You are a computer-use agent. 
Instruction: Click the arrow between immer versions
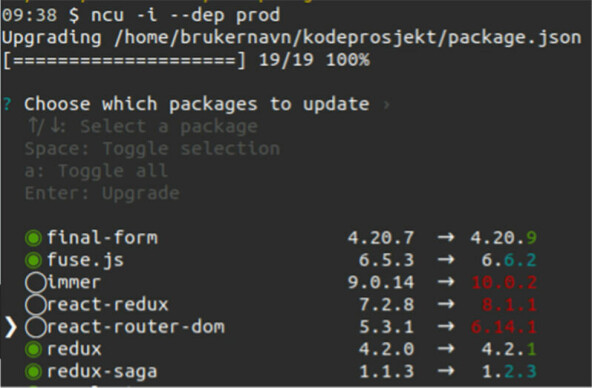pyautogui.click(x=446, y=282)
